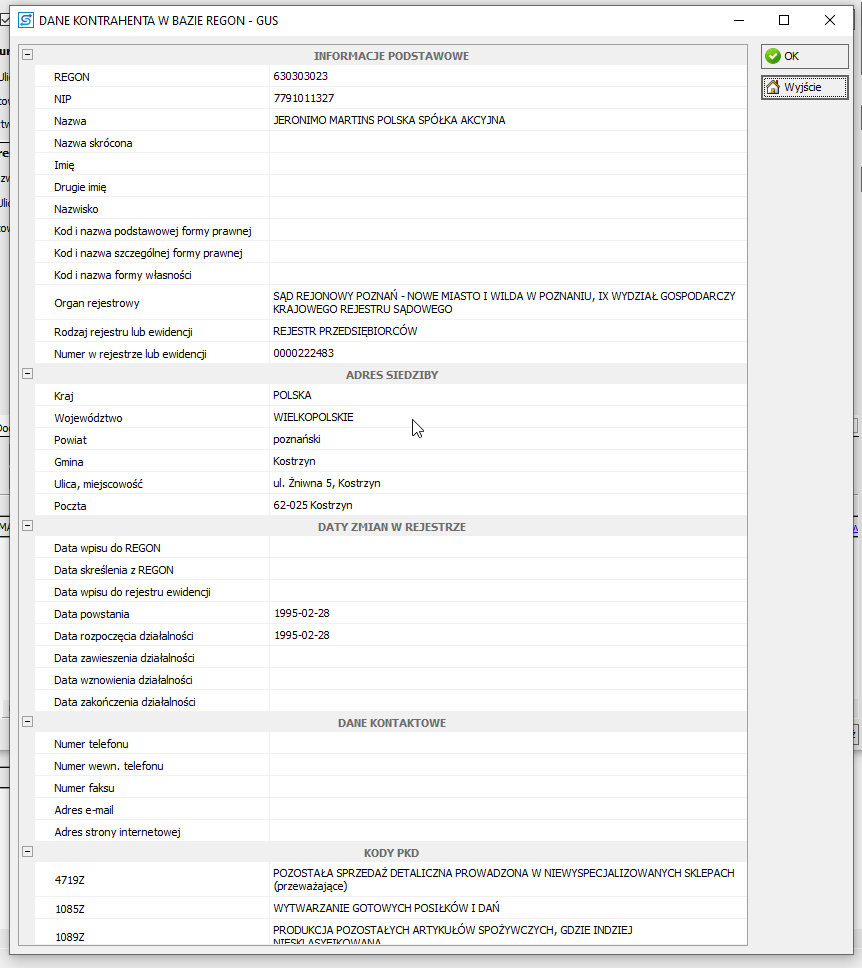Viewport: 862px width, 968px height.
Task: Maximize the REGON data dialog
Action: tap(784, 20)
